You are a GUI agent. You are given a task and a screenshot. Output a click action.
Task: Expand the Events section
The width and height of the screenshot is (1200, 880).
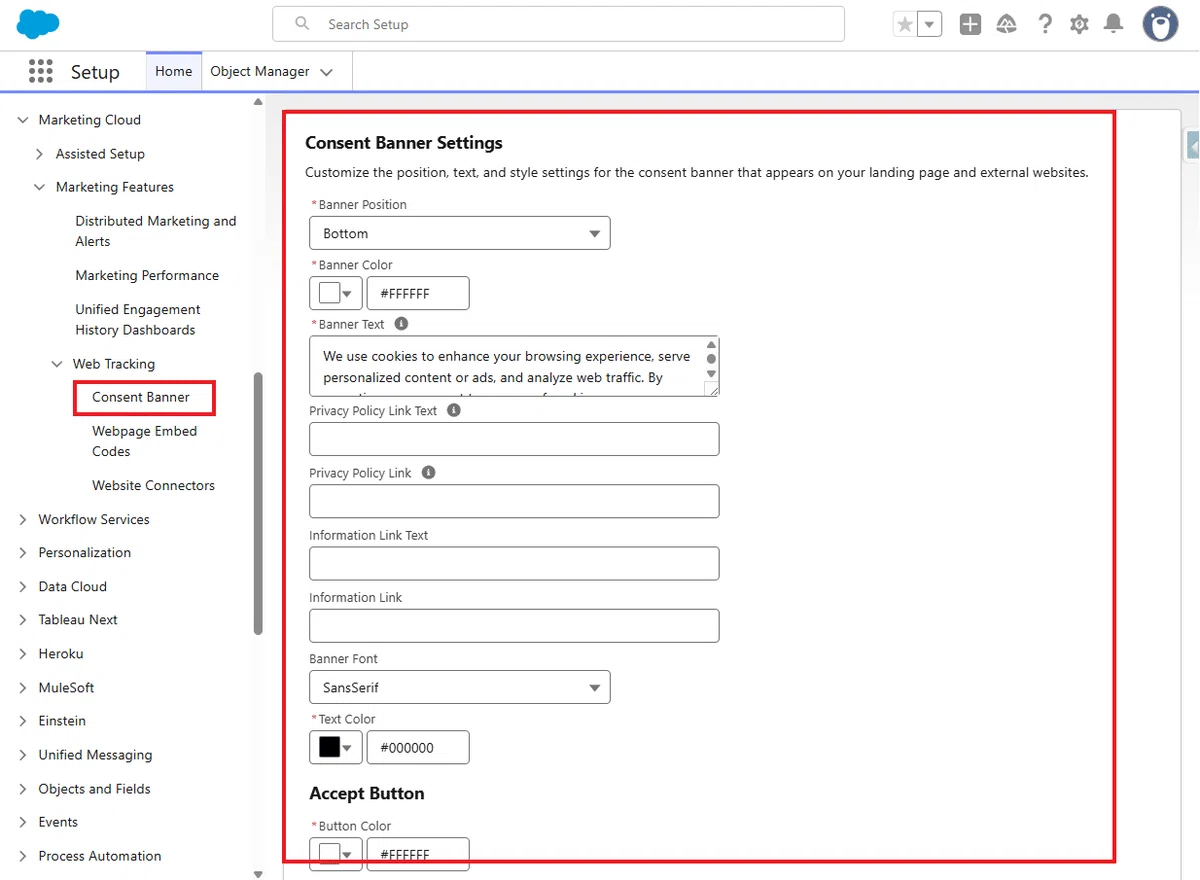(23, 822)
